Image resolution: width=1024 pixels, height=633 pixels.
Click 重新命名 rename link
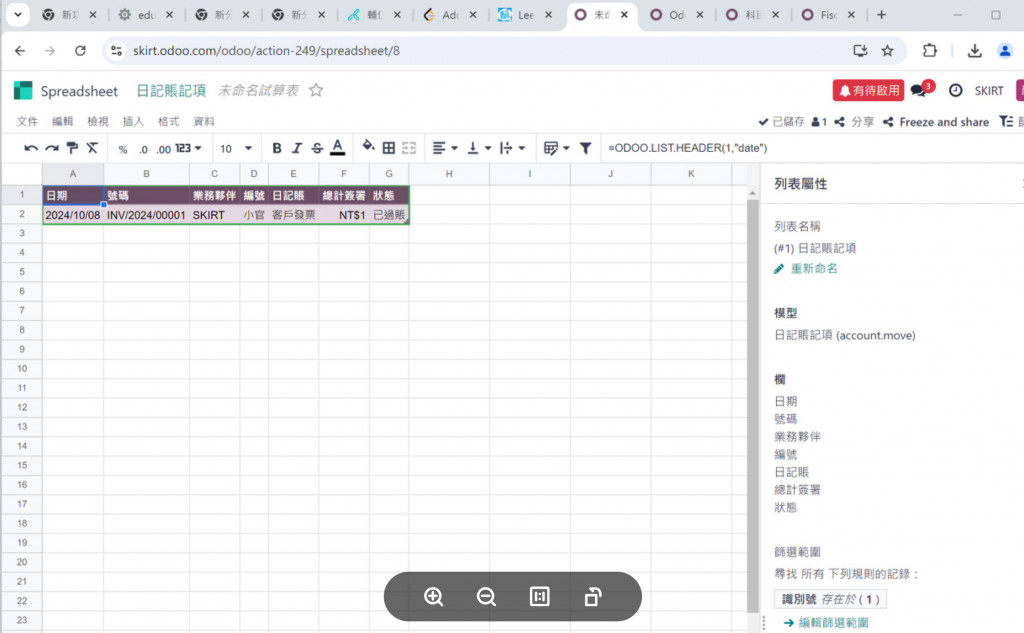pos(806,268)
